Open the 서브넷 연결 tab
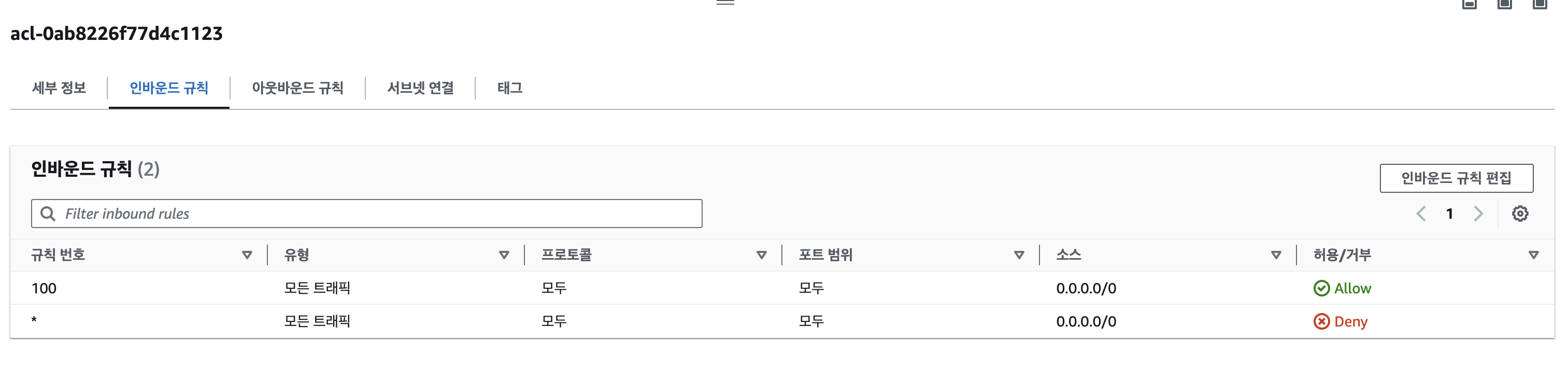Image resolution: width=1568 pixels, height=368 pixels. pyautogui.click(x=421, y=88)
